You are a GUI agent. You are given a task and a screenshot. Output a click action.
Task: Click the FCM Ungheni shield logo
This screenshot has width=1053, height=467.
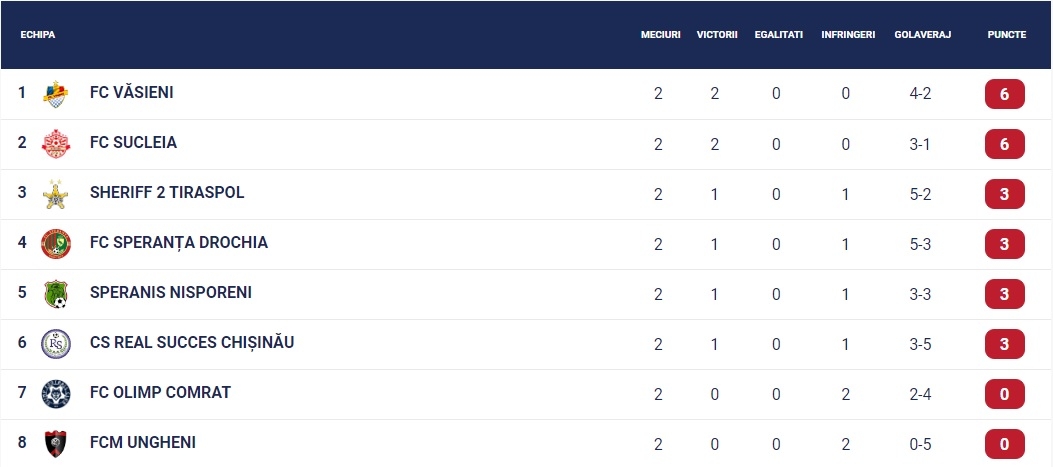click(x=55, y=443)
